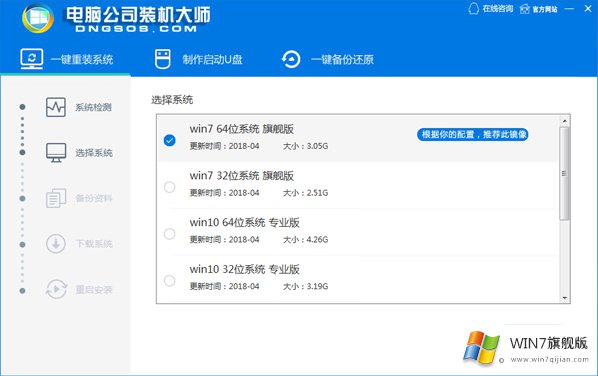The width and height of the screenshot is (598, 376).
Task: Click the 电脑公司装机大师 logo orb
Action: (38, 18)
